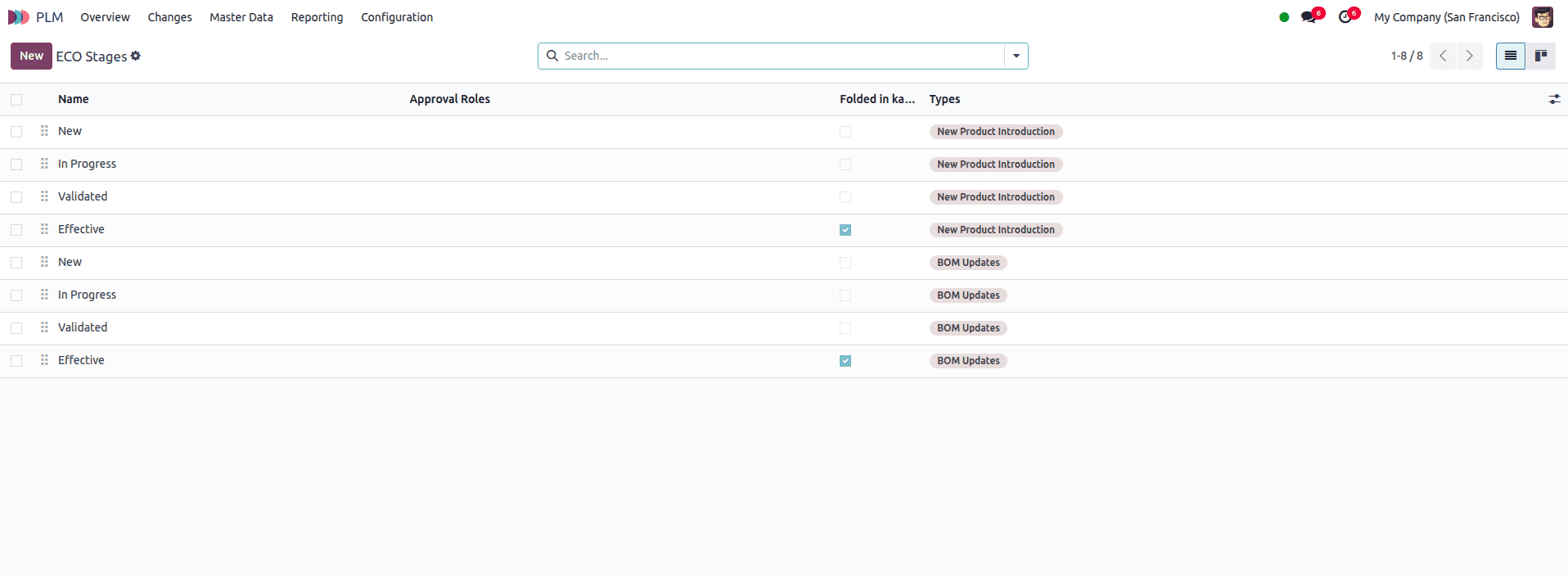Click BOM Updates tag on second Validated row
Screen dimensions: 1568x577
click(x=968, y=328)
